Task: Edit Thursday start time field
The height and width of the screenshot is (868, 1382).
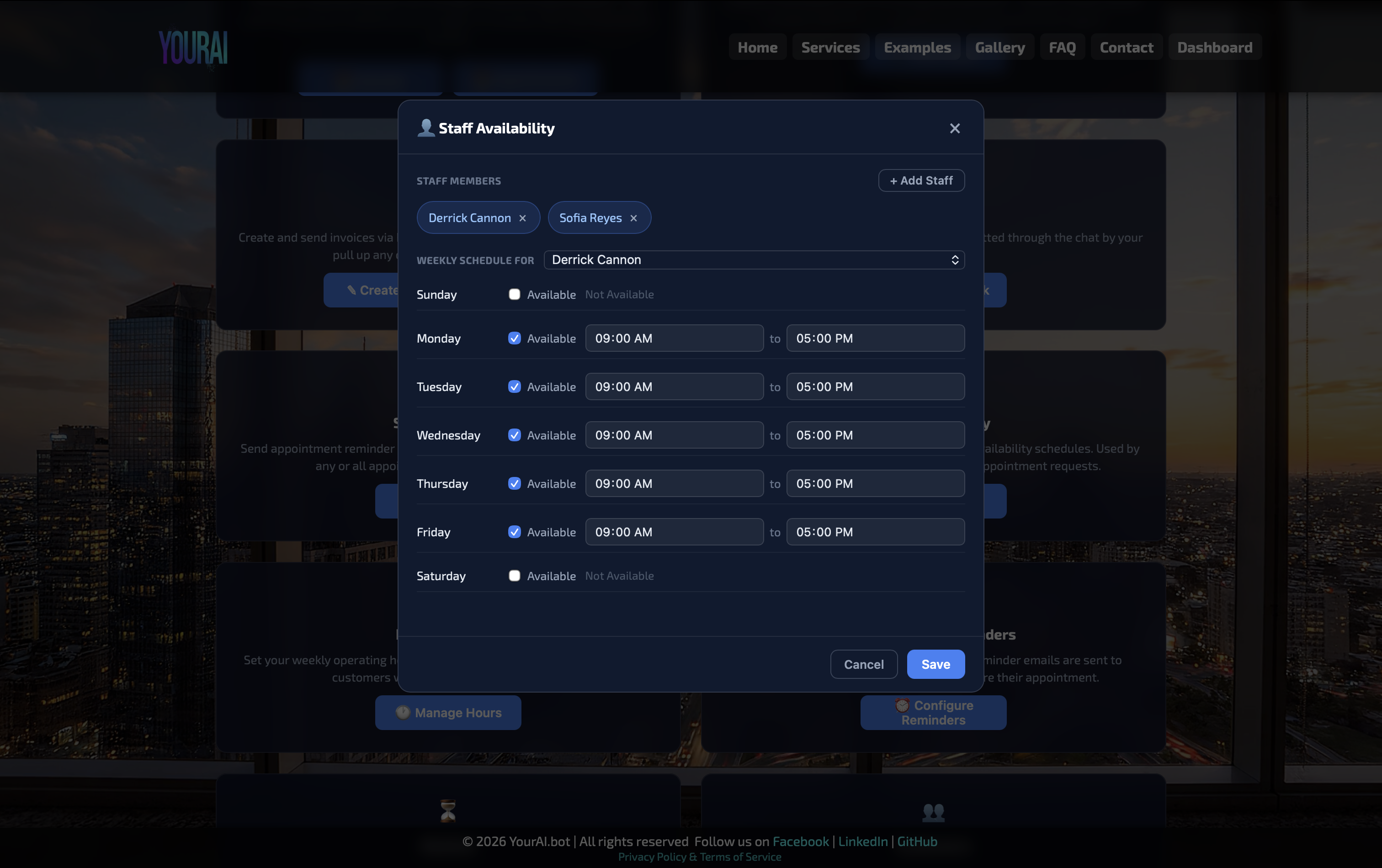Action: pyautogui.click(x=675, y=484)
